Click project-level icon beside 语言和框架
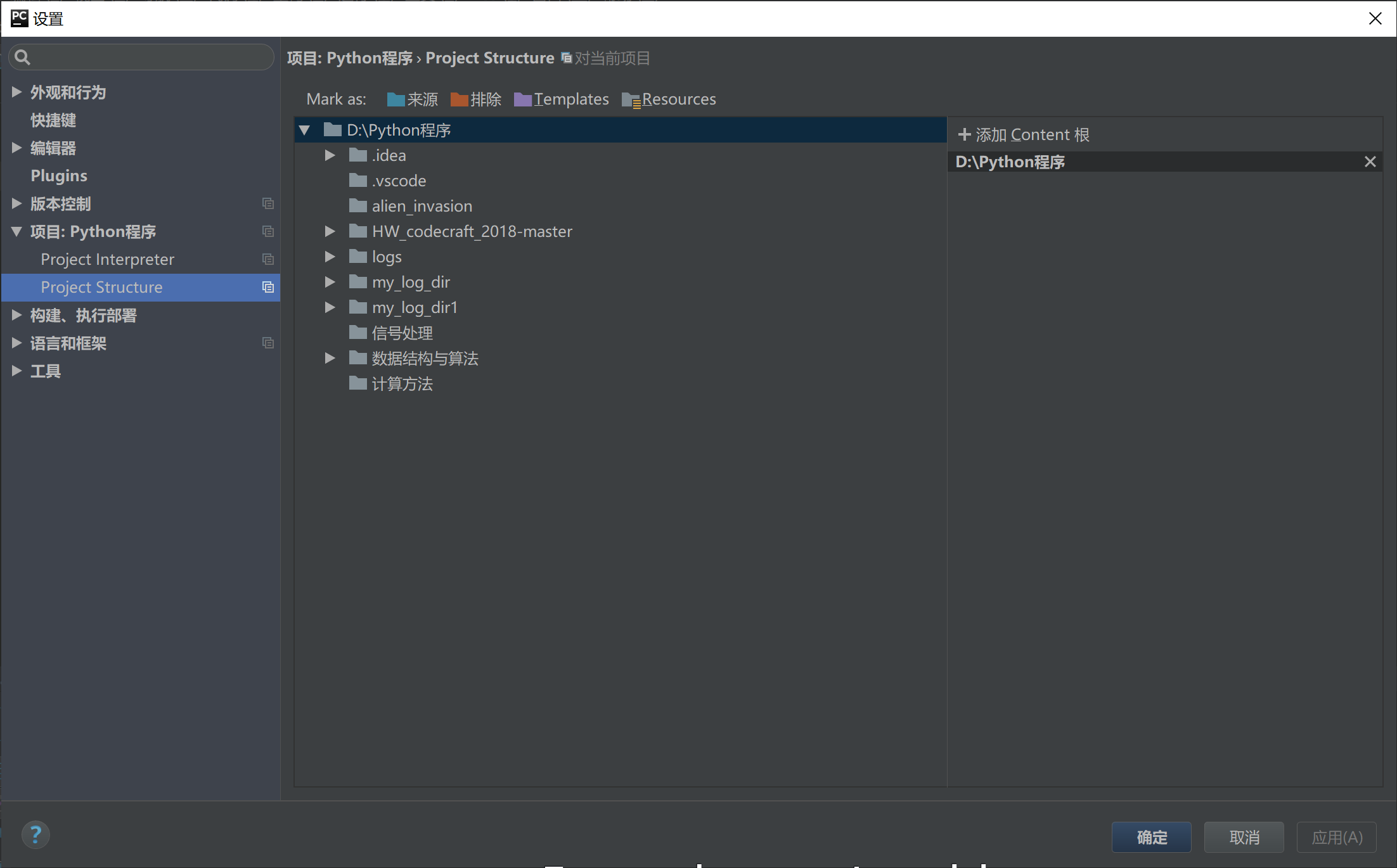 [x=268, y=343]
